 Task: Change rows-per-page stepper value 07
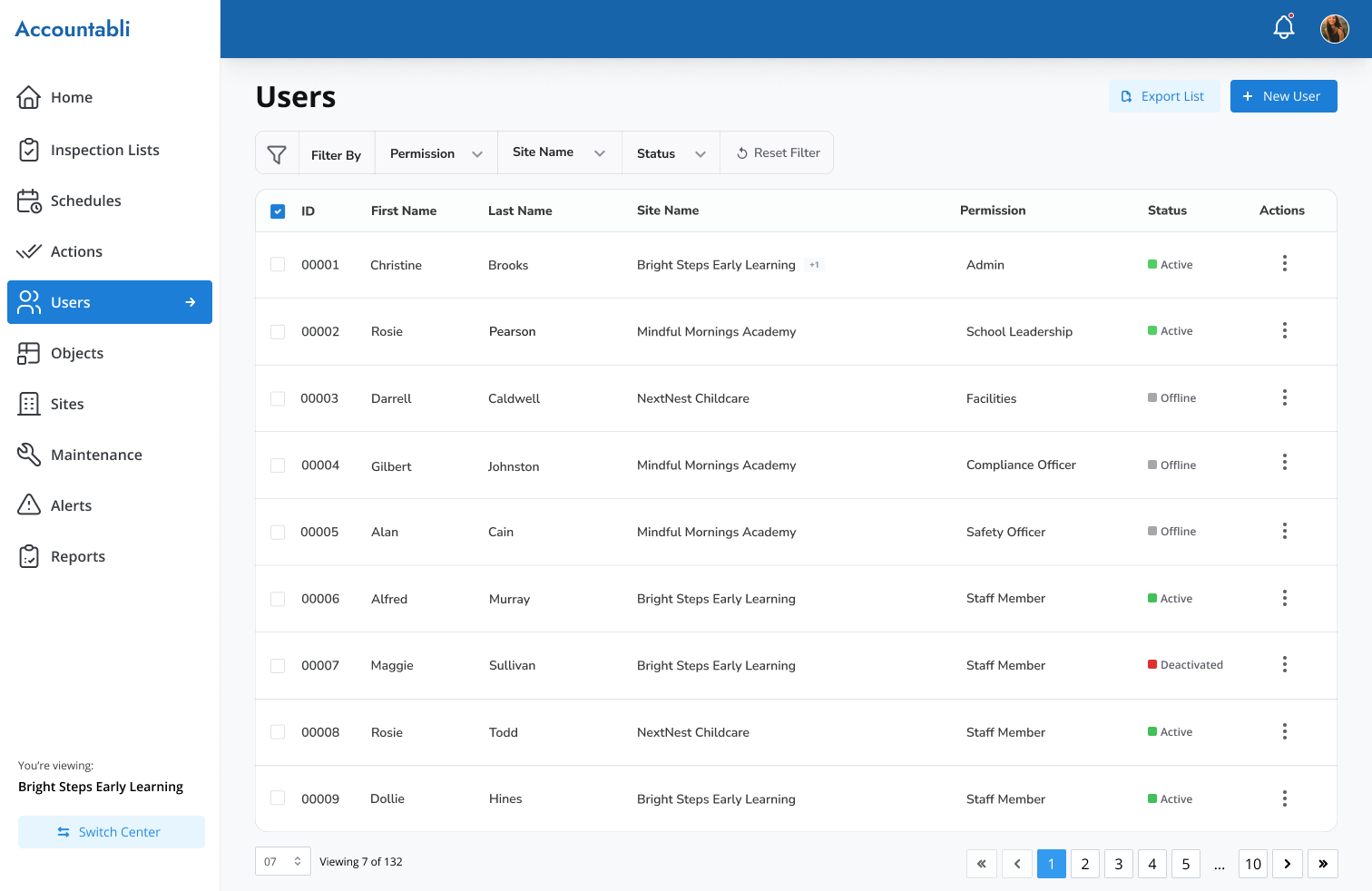click(283, 861)
